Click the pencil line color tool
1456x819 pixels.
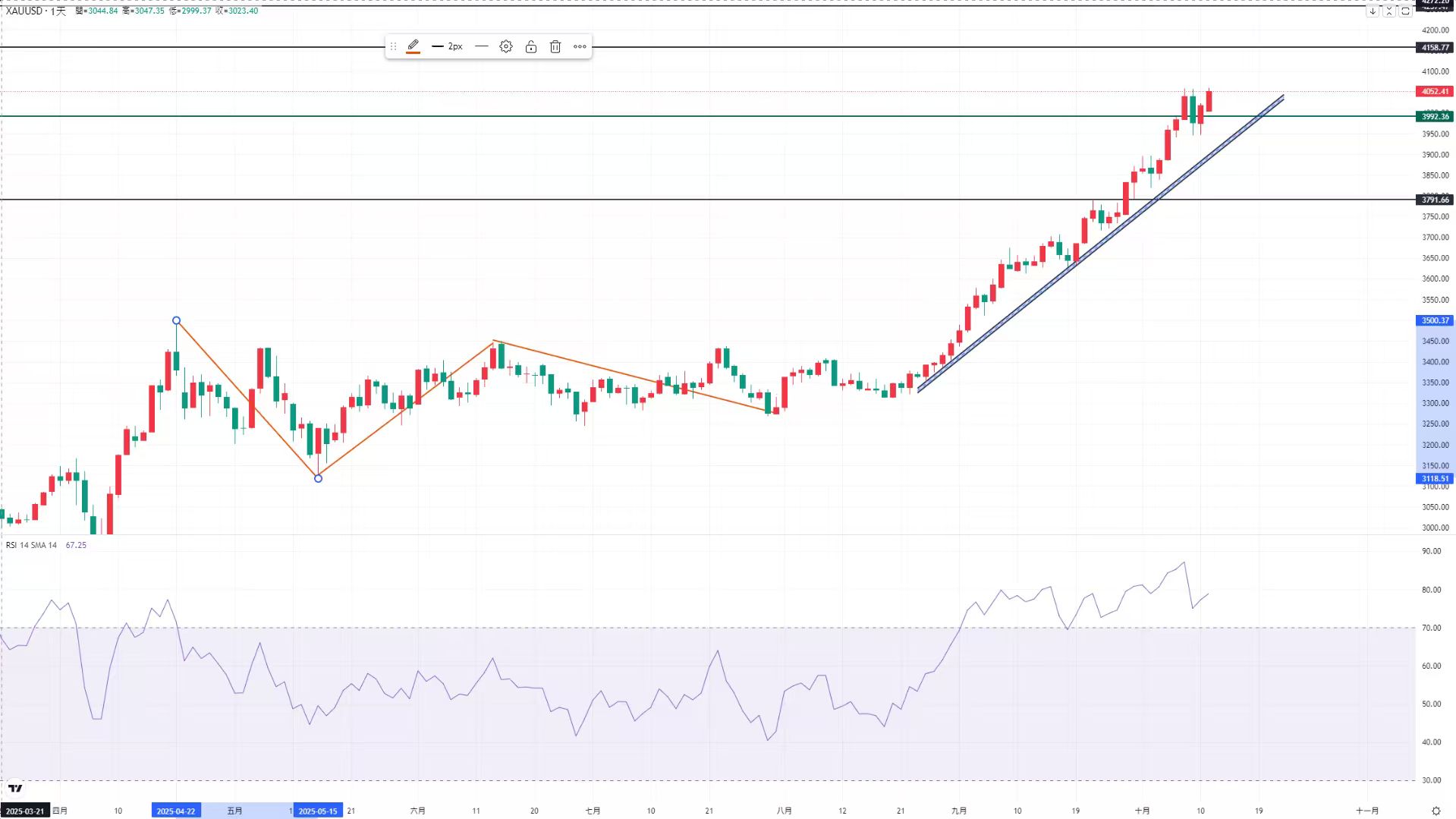tap(413, 46)
